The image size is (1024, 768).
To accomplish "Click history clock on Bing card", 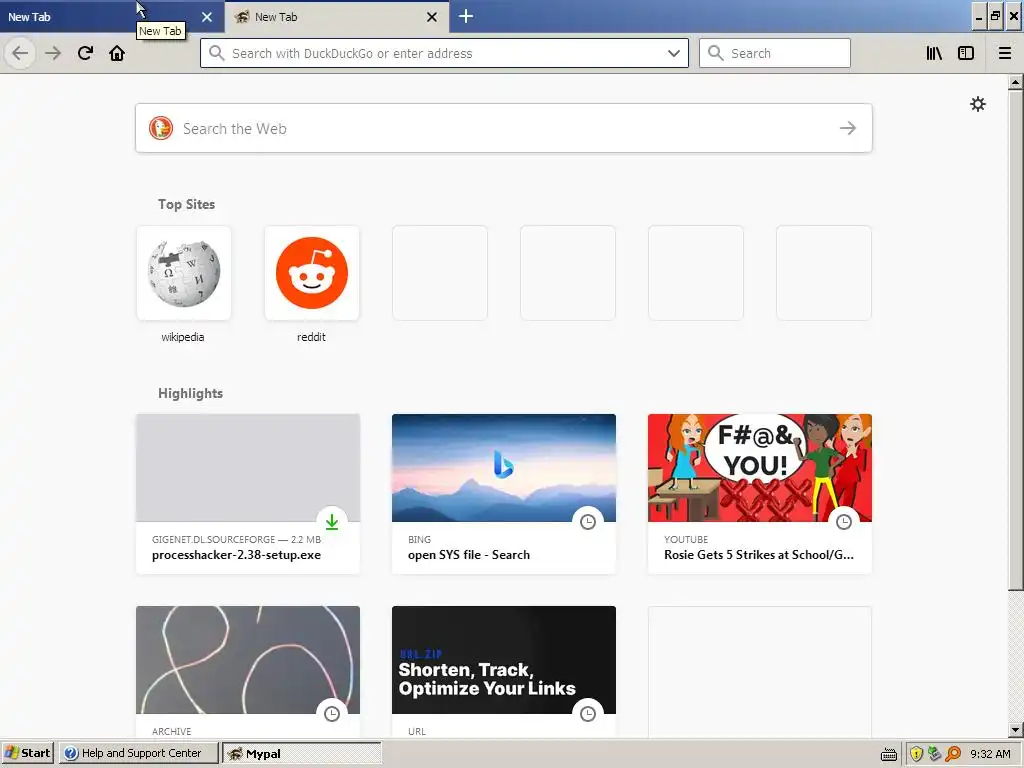I will tap(588, 522).
